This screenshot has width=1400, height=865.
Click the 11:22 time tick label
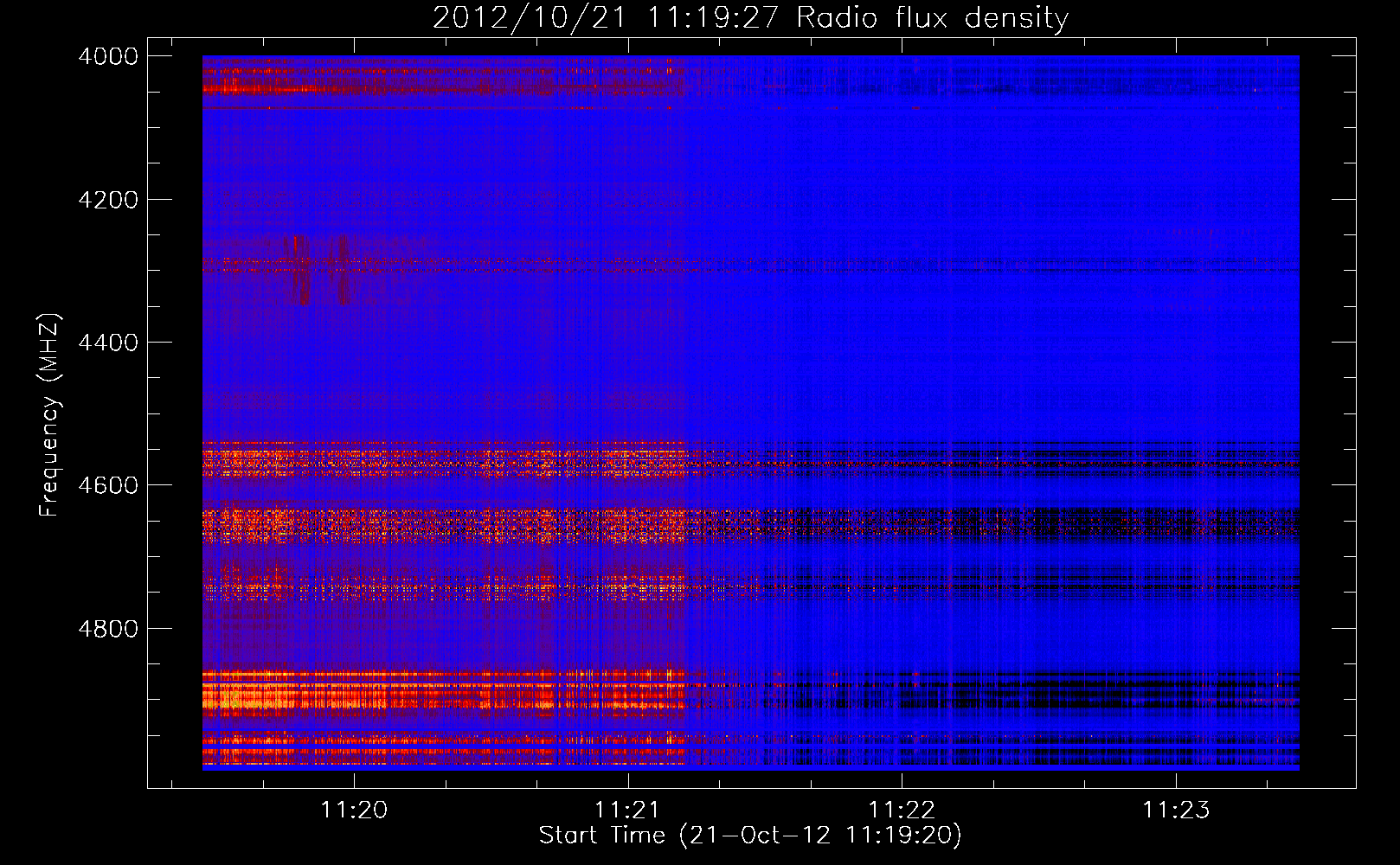point(902,810)
